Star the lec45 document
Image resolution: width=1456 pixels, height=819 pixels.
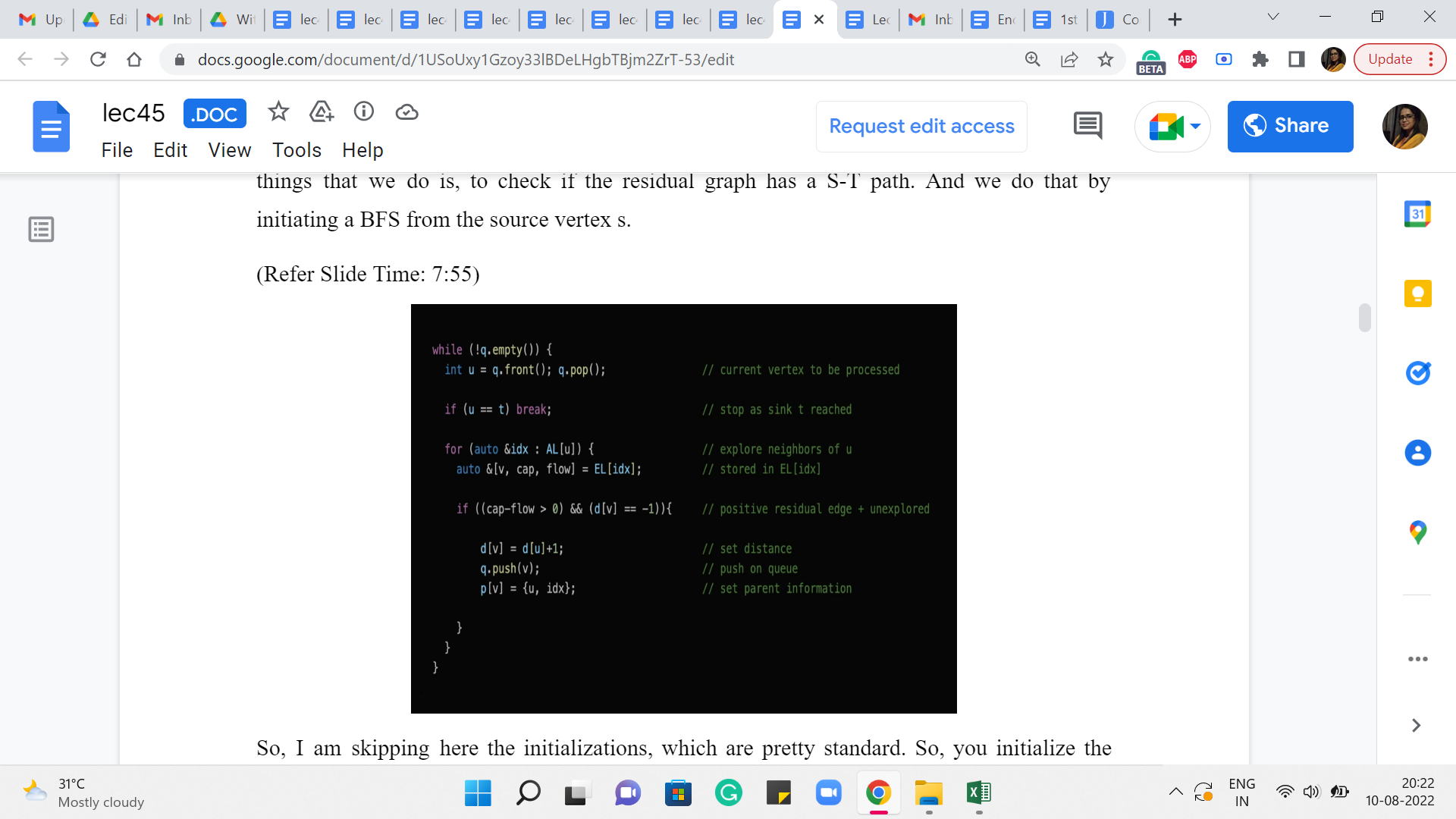click(x=278, y=112)
